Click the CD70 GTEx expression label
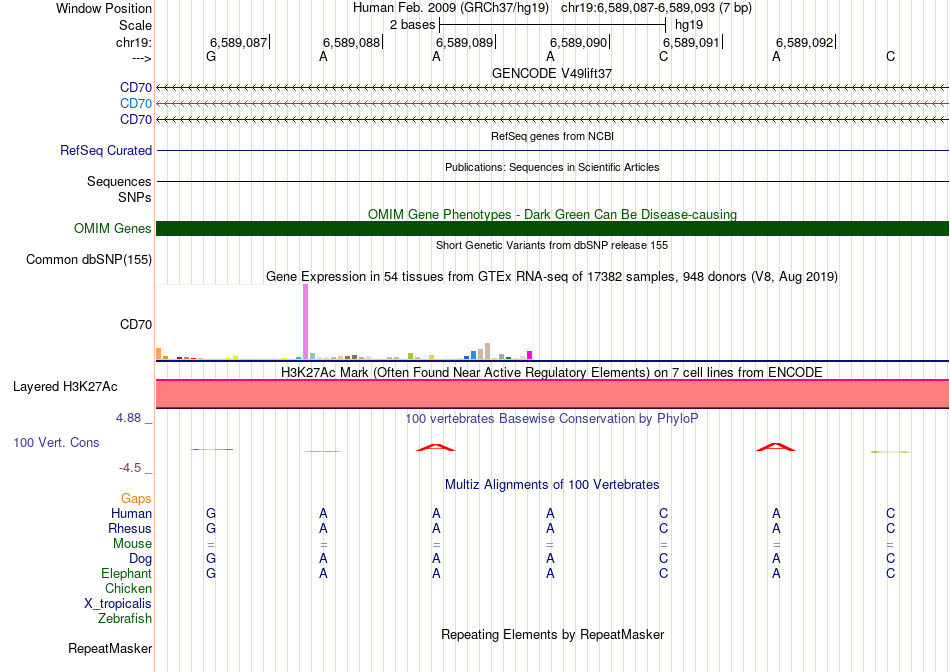The image size is (950, 672). point(136,324)
